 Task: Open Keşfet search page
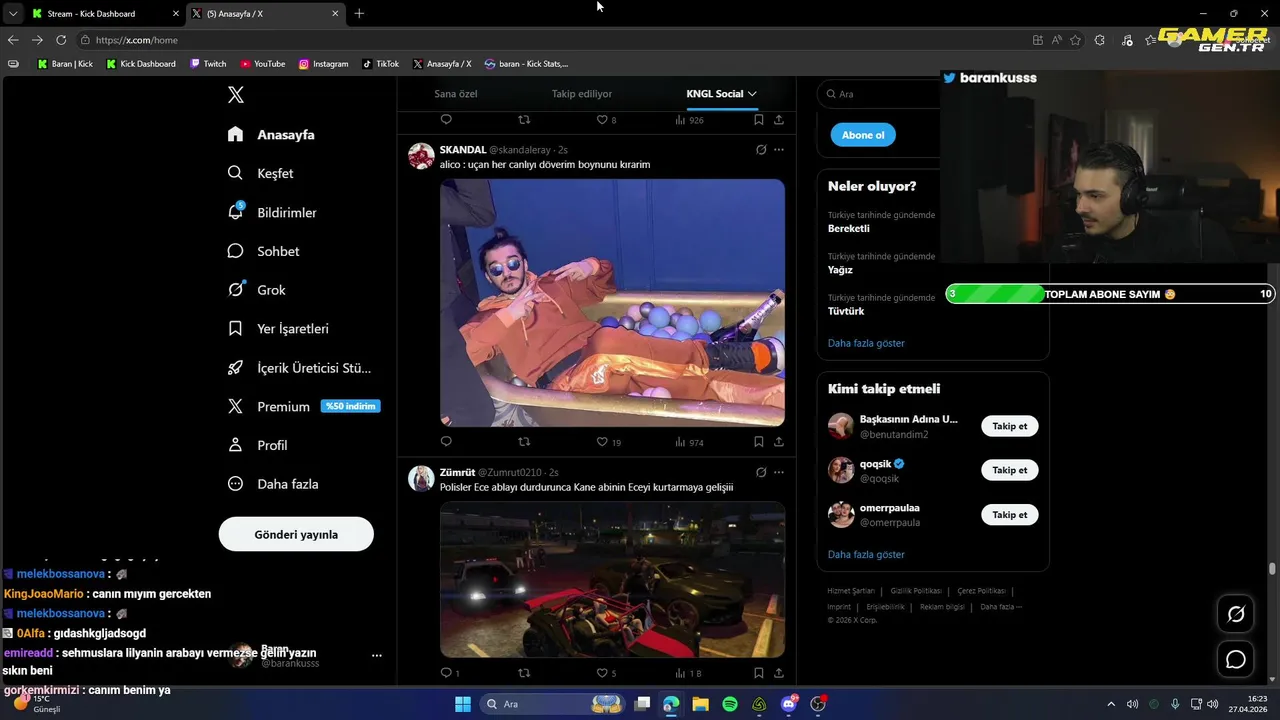coord(260,173)
